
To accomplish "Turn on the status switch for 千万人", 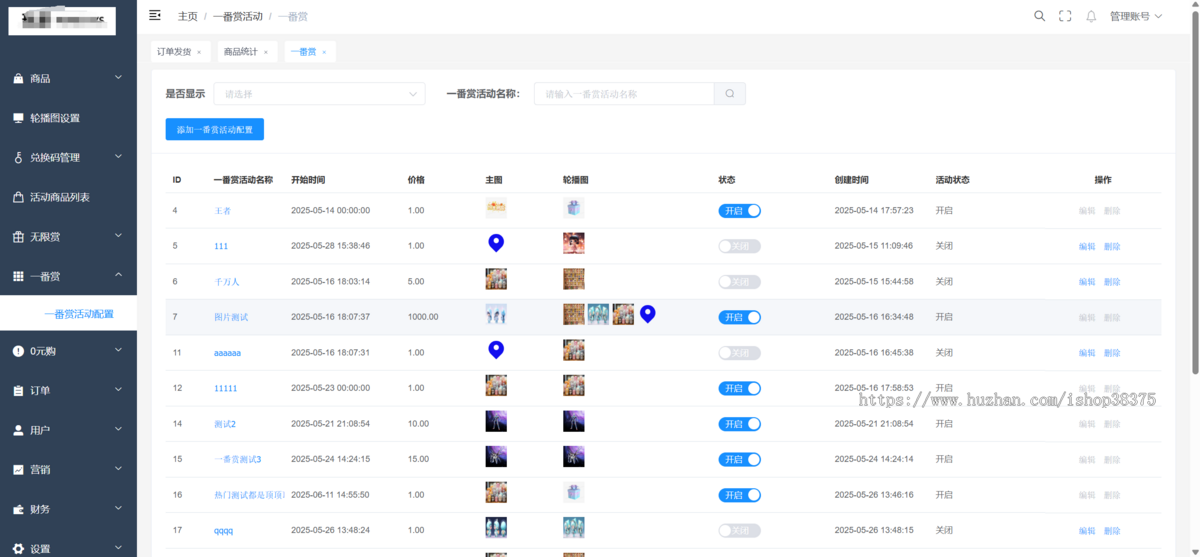I will pos(739,282).
